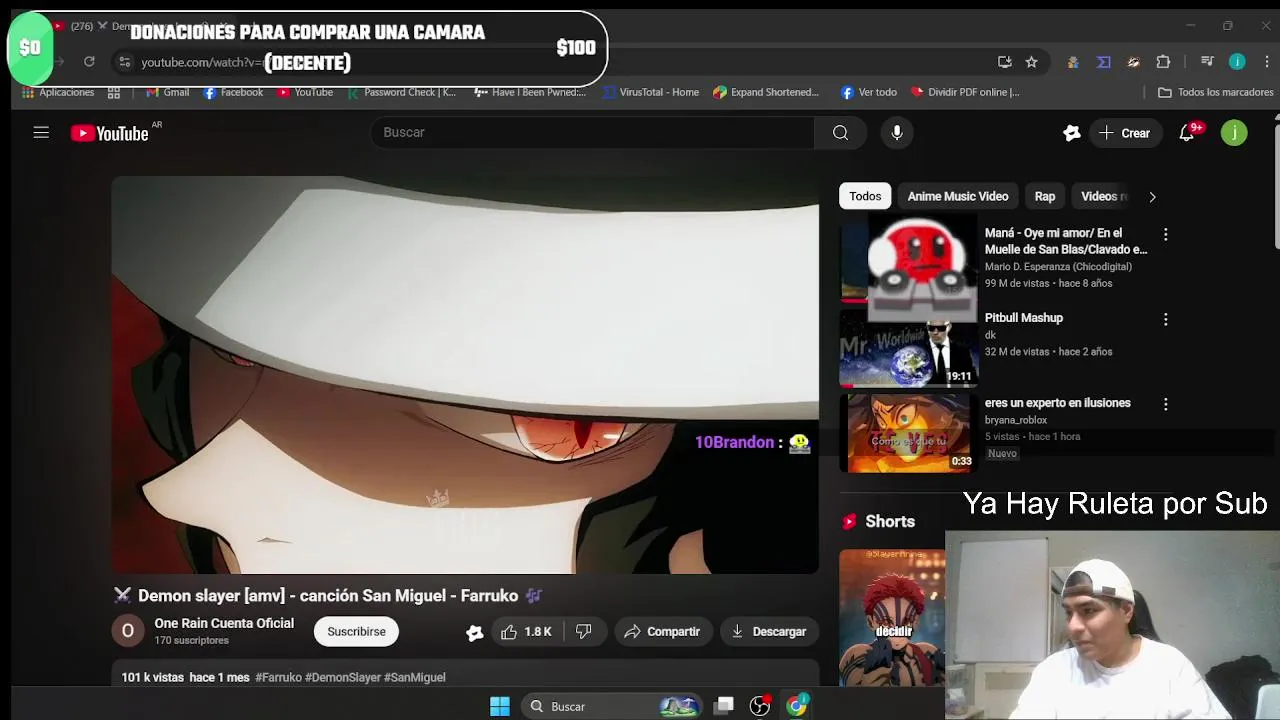This screenshot has width=1280, height=720.
Task: Open the YouTube account avatar menu
Action: tap(1234, 133)
